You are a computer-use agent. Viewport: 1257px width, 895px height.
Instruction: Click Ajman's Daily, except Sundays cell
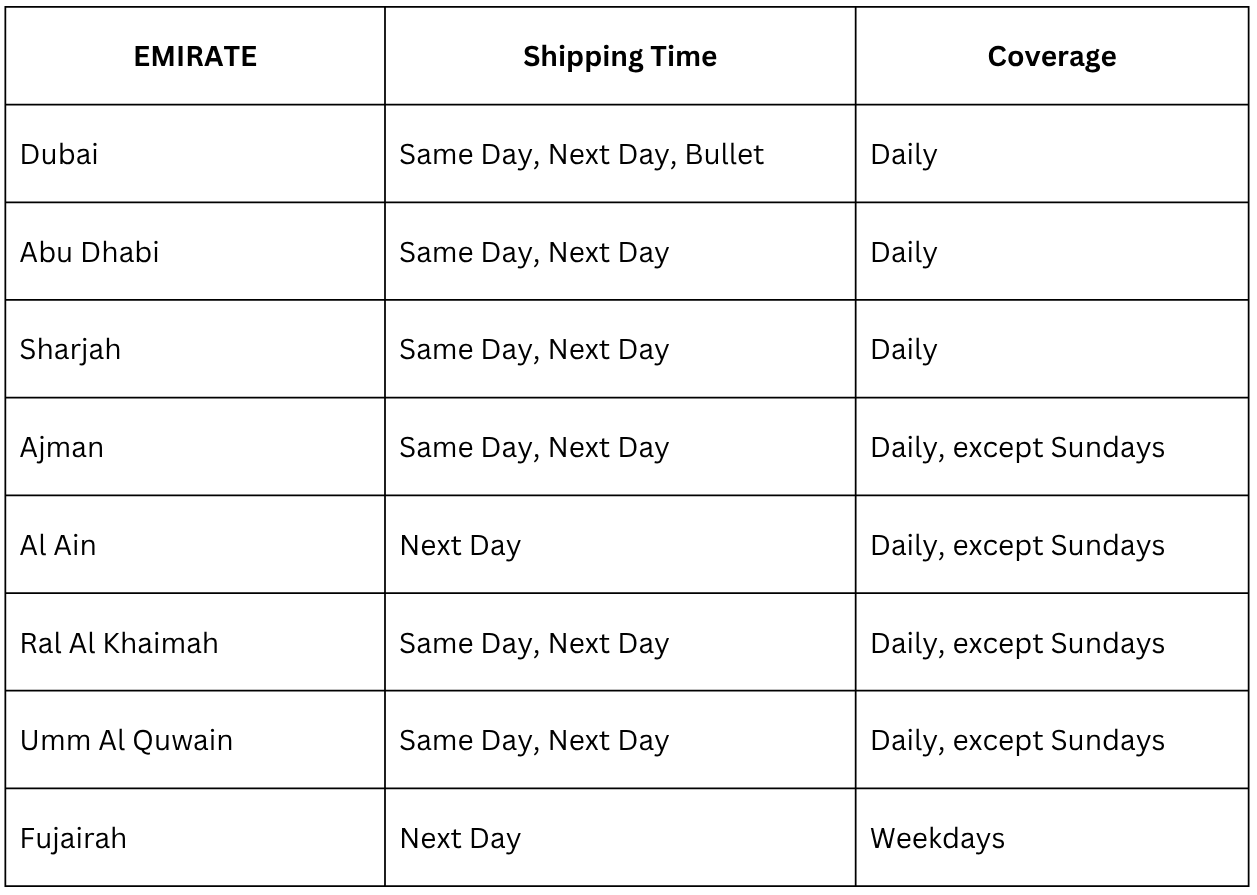1017,447
